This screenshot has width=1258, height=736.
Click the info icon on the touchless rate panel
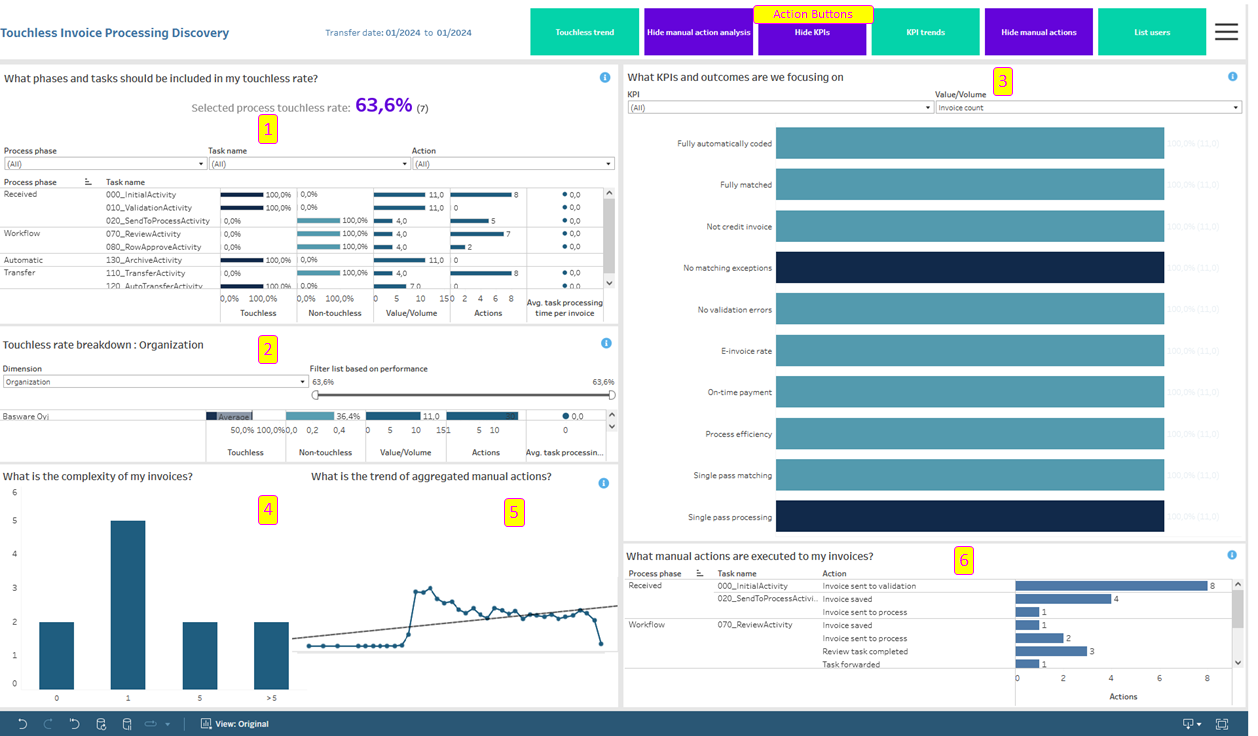pyautogui.click(x=606, y=76)
